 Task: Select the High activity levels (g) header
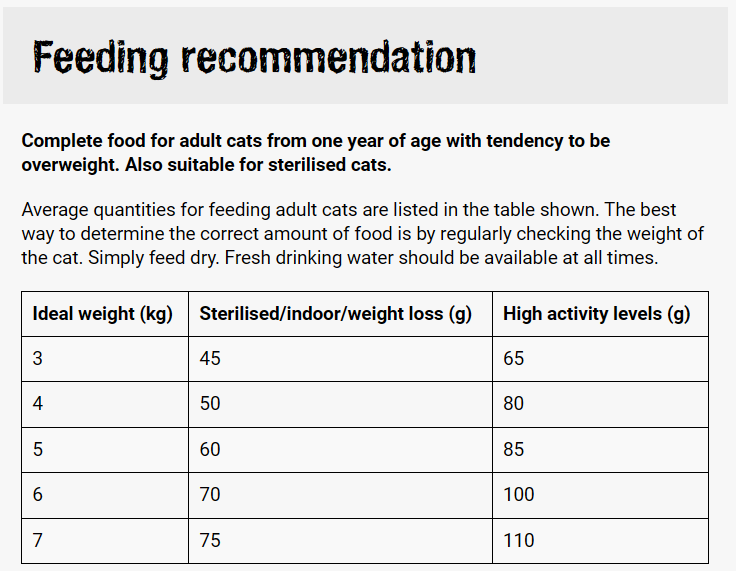[597, 314]
